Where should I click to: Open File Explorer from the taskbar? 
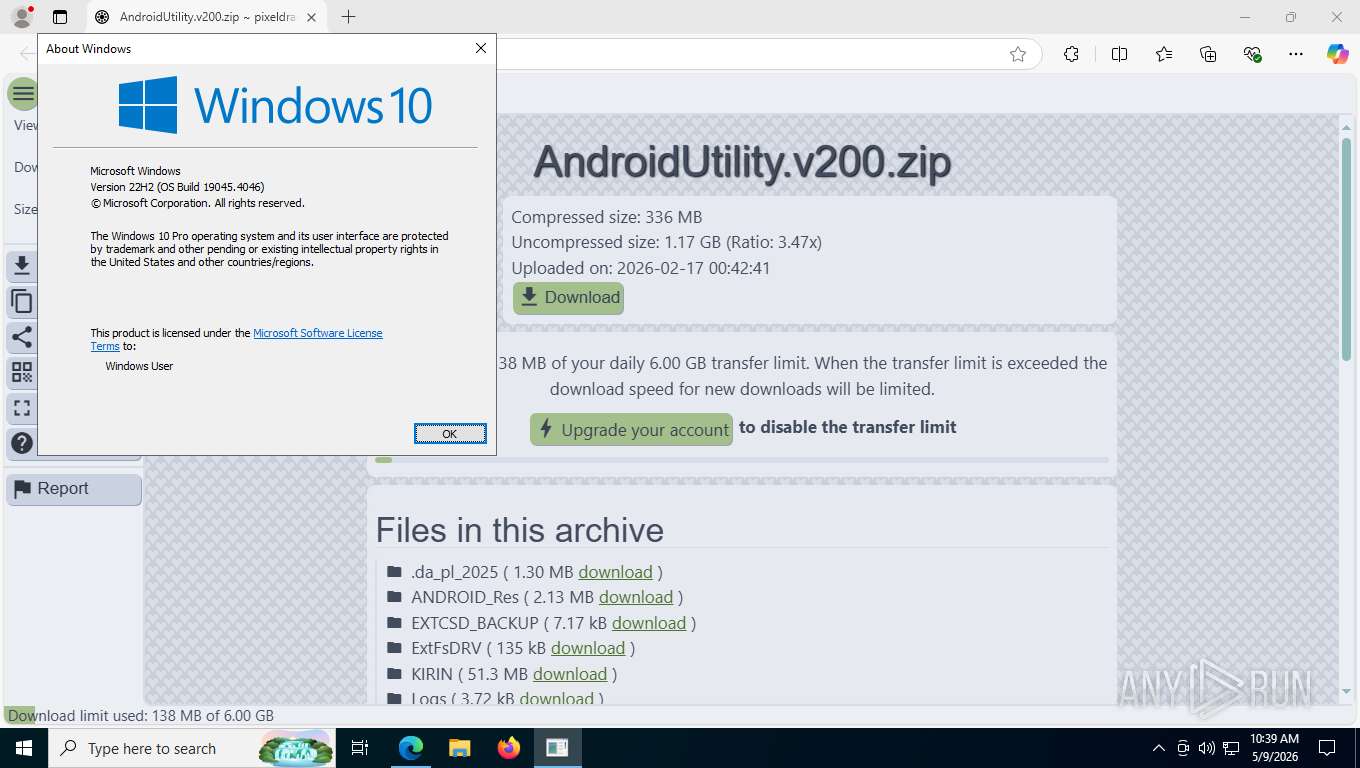[459, 748]
